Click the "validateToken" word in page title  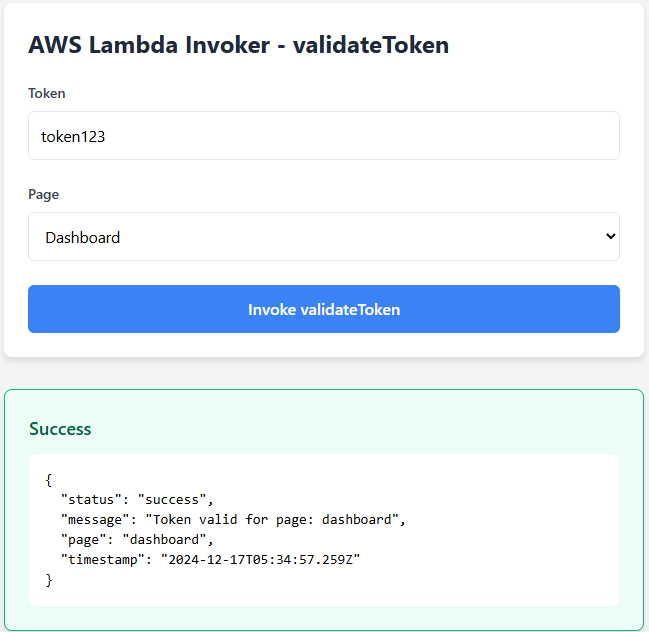click(x=371, y=45)
